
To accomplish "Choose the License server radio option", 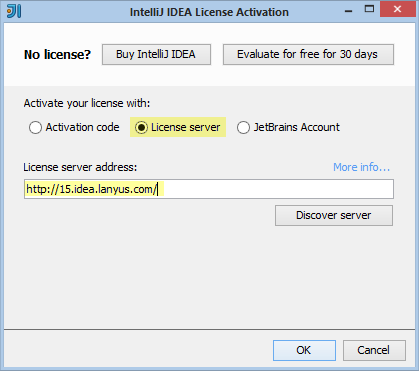I will (x=178, y=127).
